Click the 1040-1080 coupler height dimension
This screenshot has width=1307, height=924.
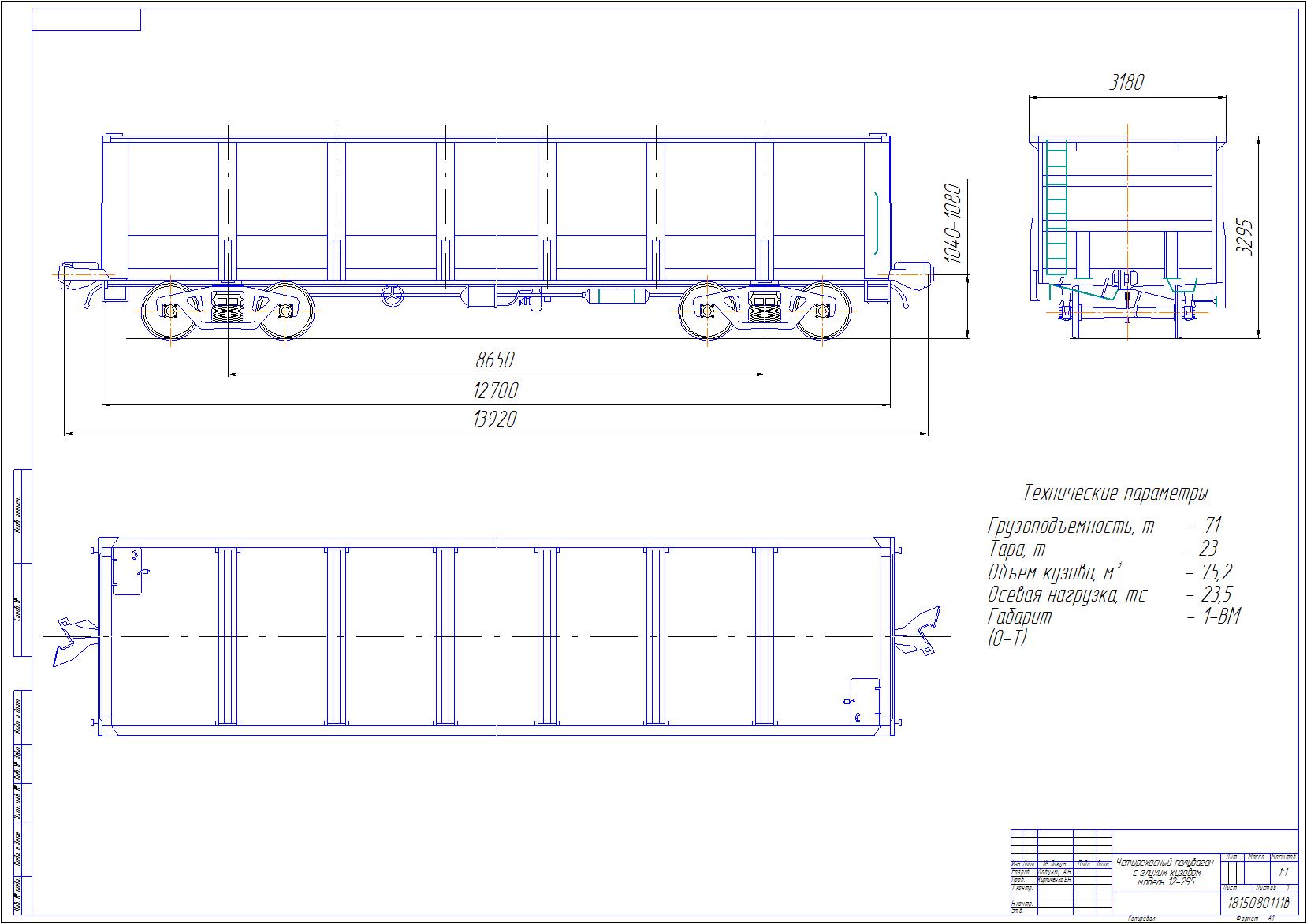point(953,223)
